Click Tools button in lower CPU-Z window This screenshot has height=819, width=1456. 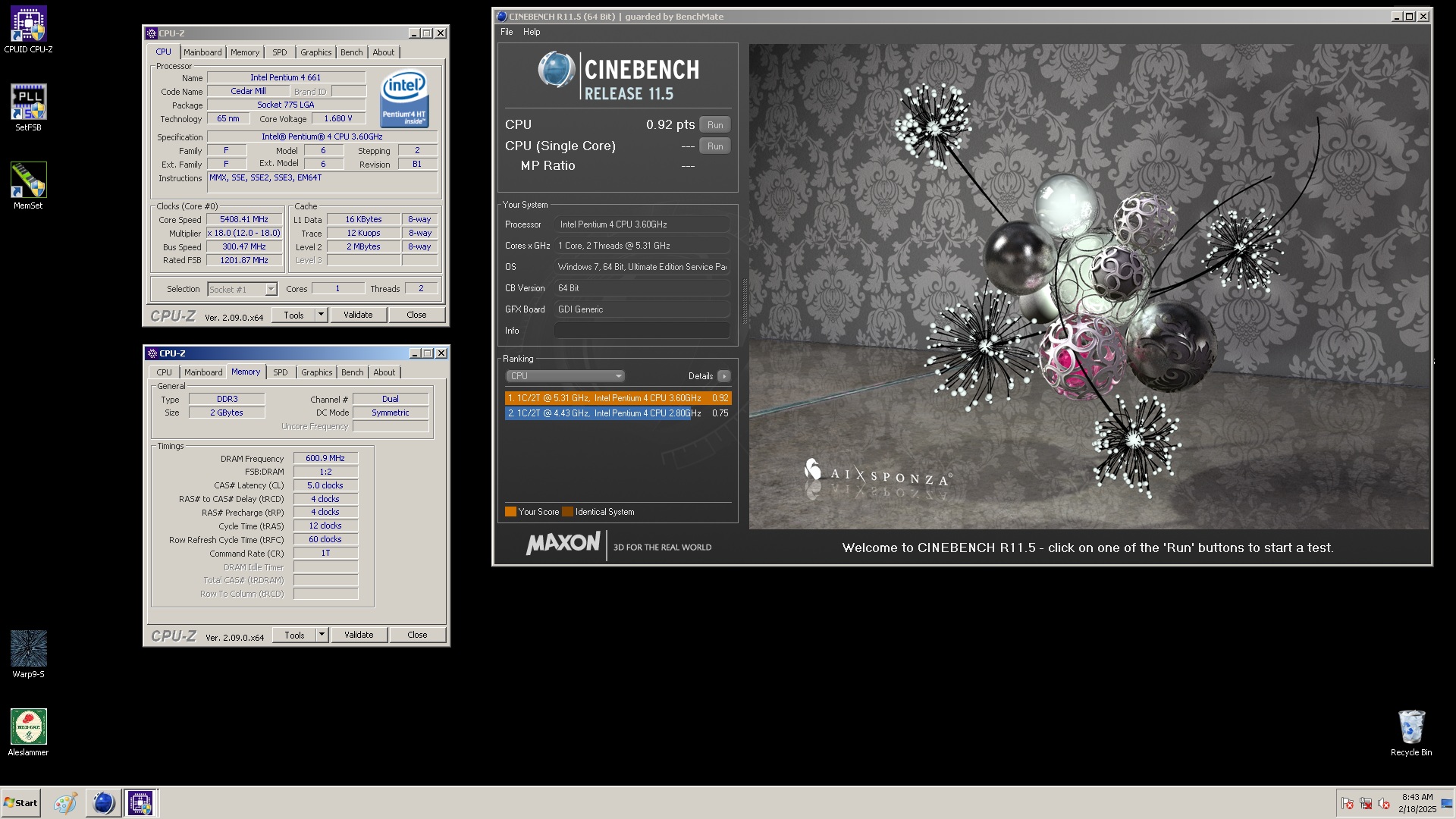[295, 635]
